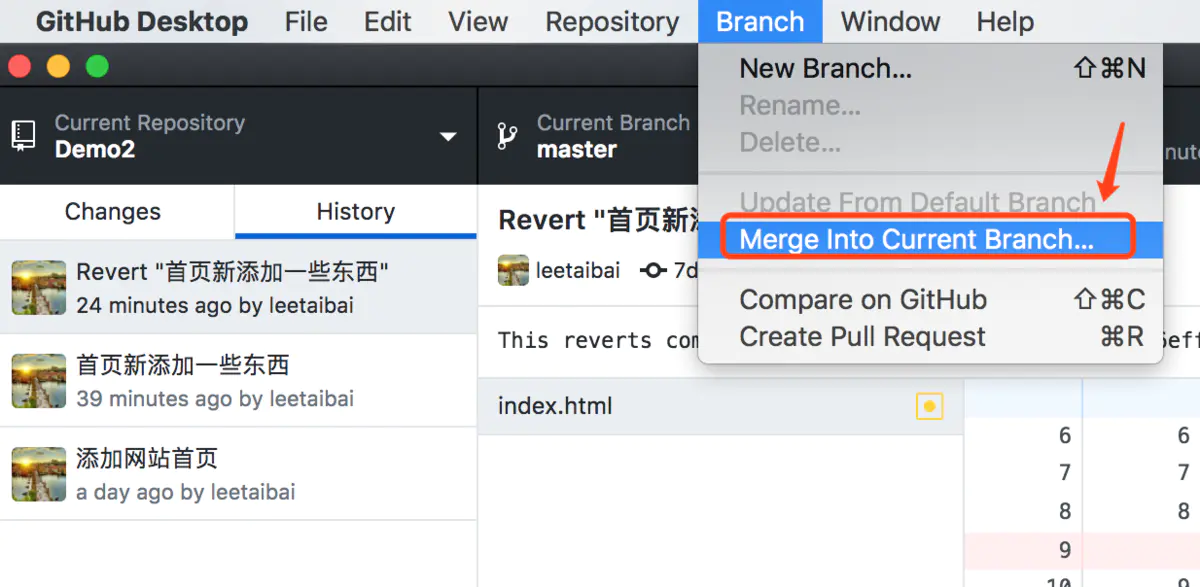This screenshot has width=1200, height=587.
Task: Open the Repository menu
Action: (612, 21)
